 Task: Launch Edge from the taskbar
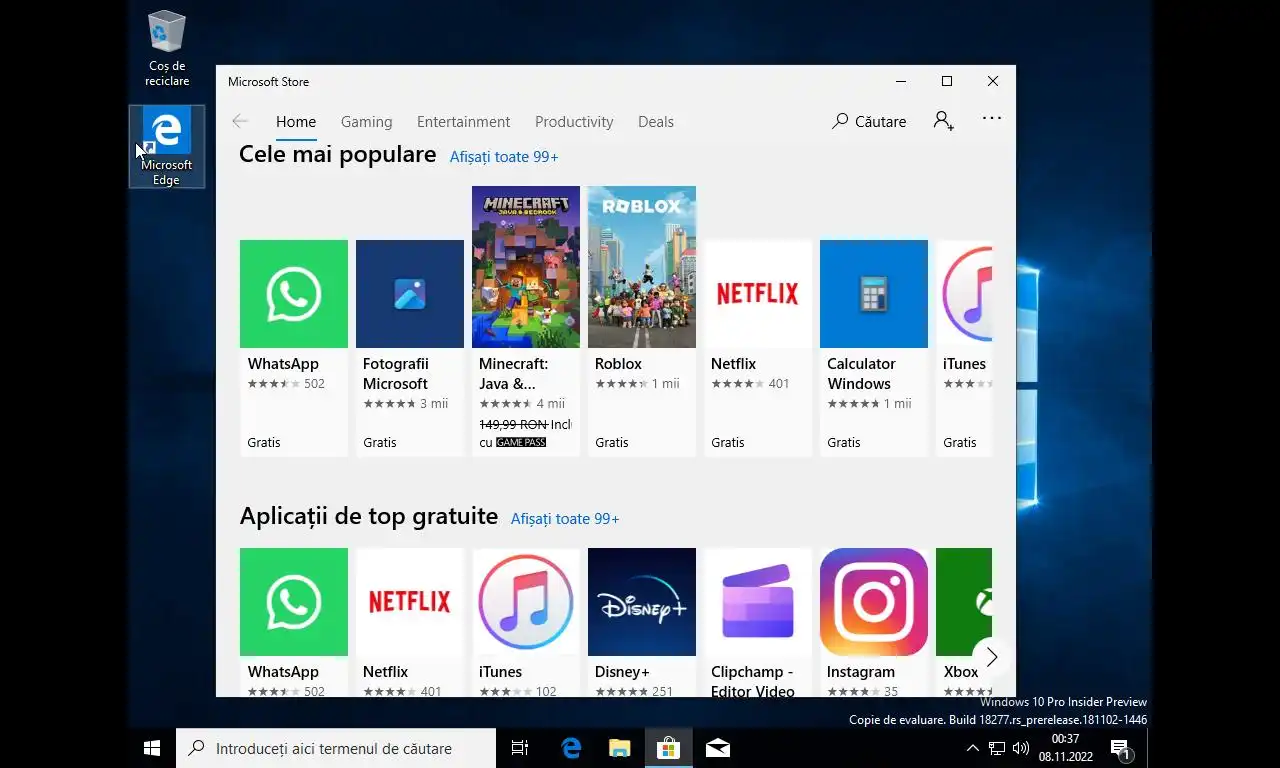[571, 748]
